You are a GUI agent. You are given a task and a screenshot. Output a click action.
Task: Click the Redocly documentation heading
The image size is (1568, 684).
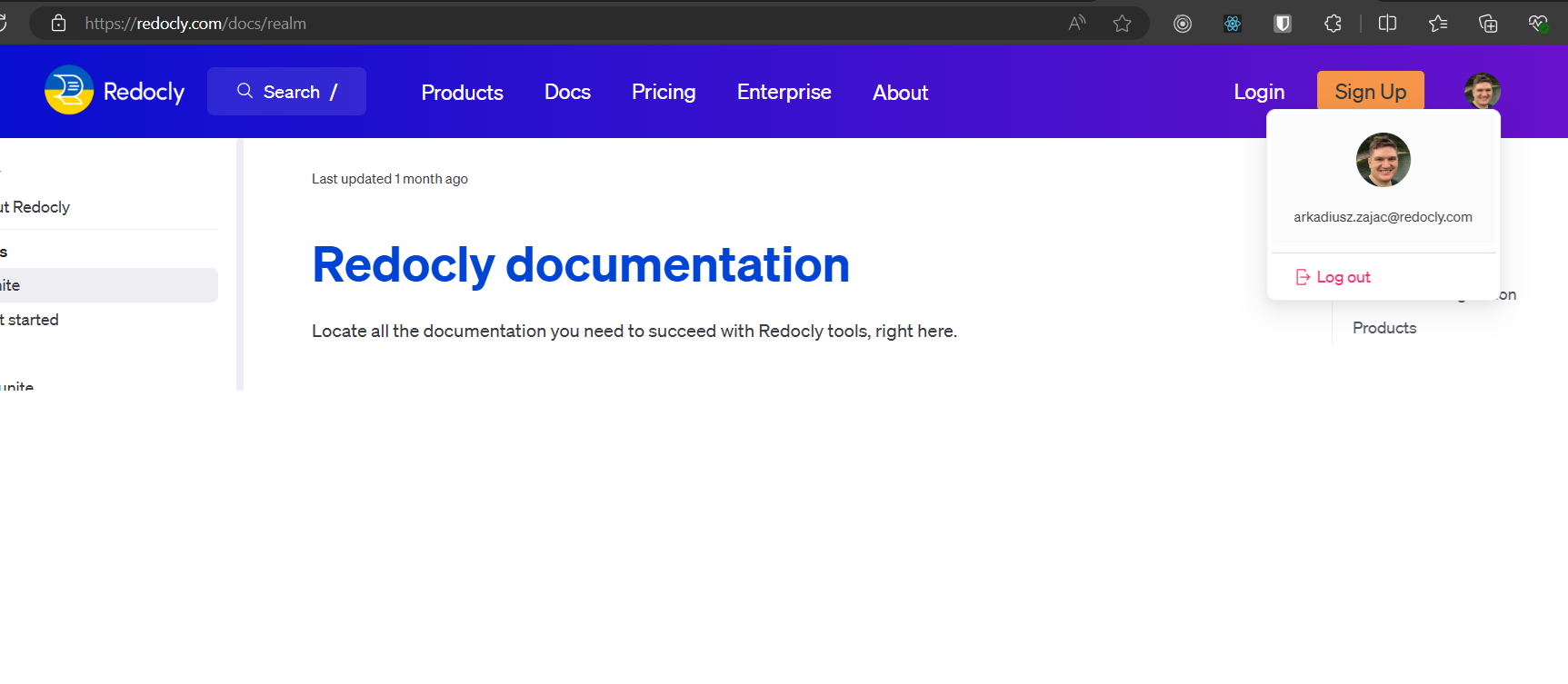[581, 264]
